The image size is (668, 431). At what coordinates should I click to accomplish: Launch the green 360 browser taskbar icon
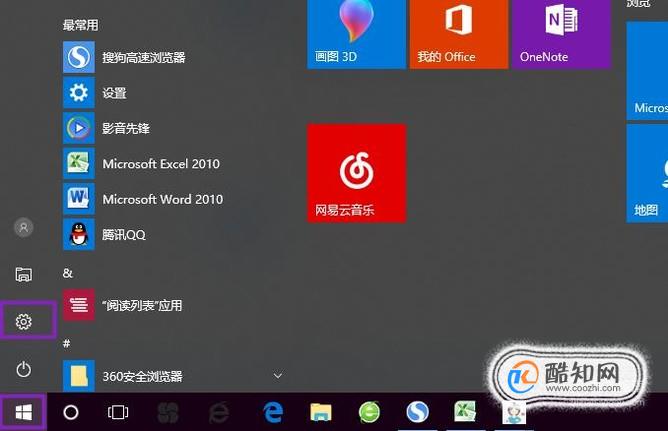369,412
